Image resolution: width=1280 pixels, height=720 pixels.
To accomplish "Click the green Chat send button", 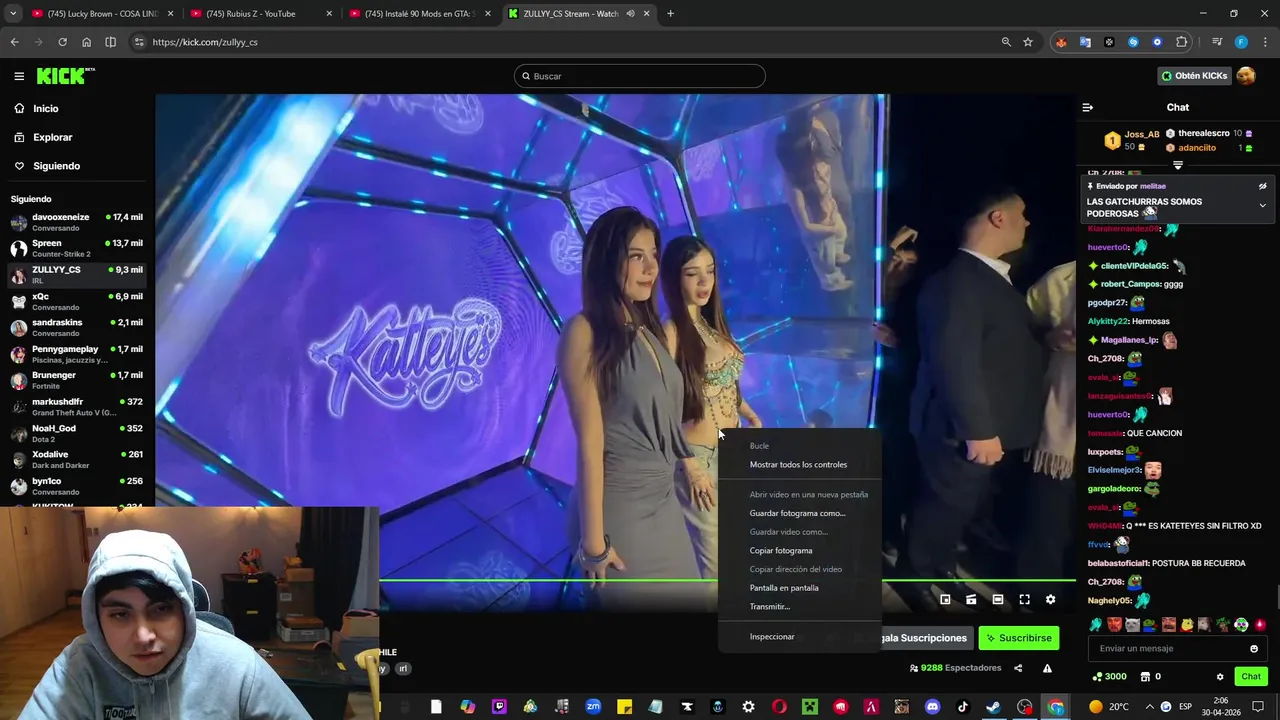I will [x=1251, y=677].
